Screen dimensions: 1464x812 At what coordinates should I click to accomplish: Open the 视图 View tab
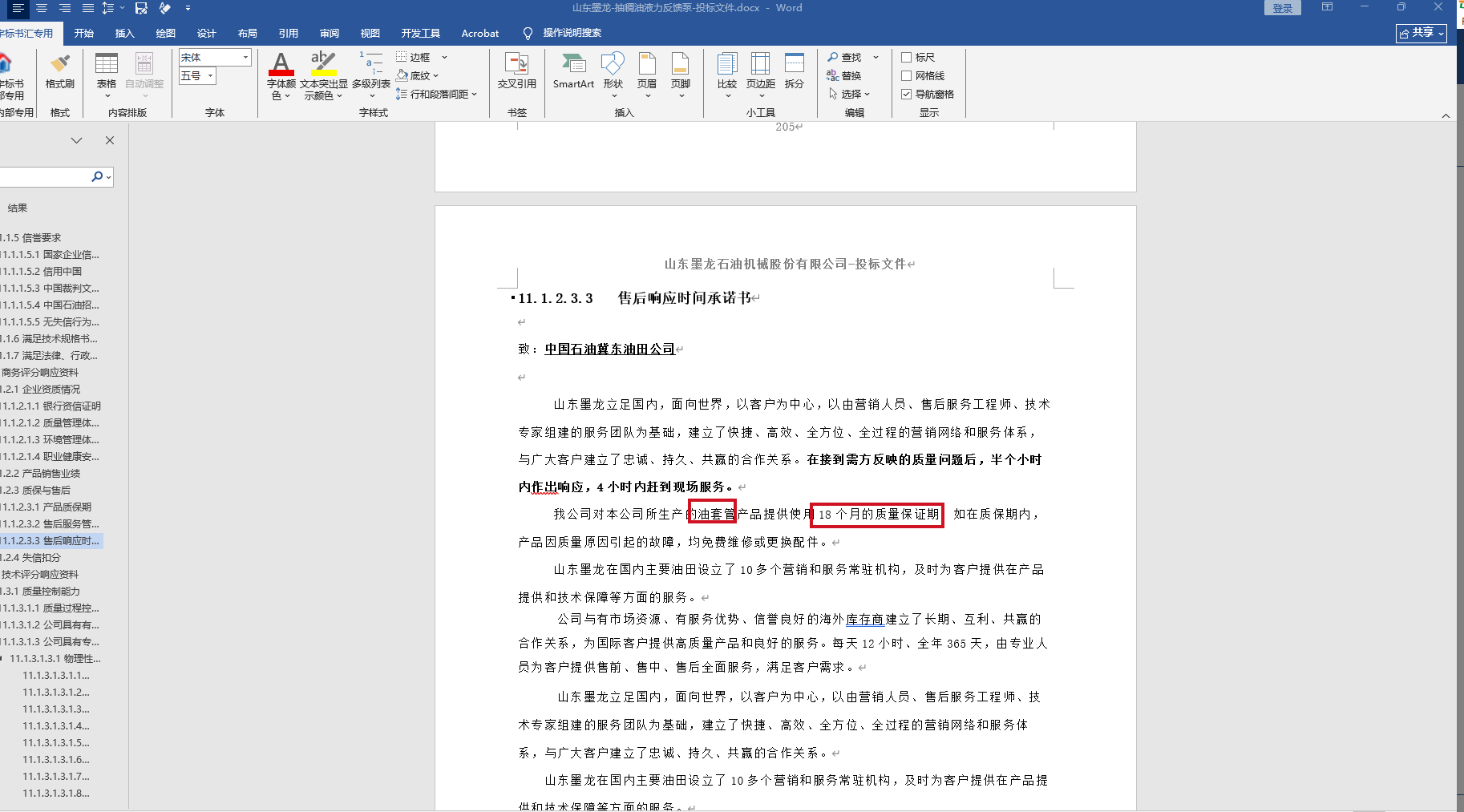tap(370, 33)
